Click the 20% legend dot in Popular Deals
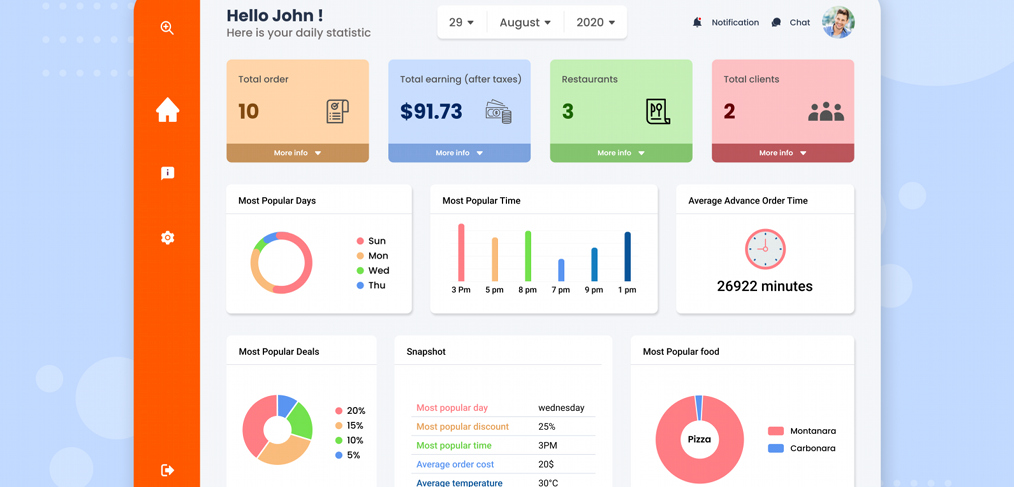This screenshot has width=1014, height=487. point(339,411)
